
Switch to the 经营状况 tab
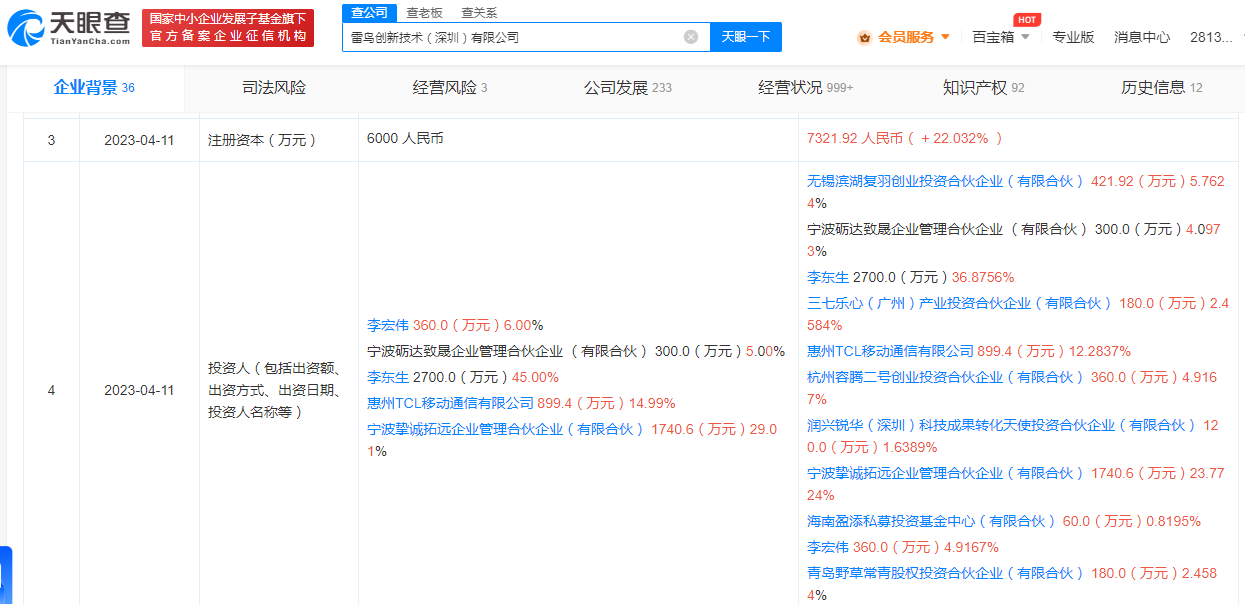tap(806, 88)
